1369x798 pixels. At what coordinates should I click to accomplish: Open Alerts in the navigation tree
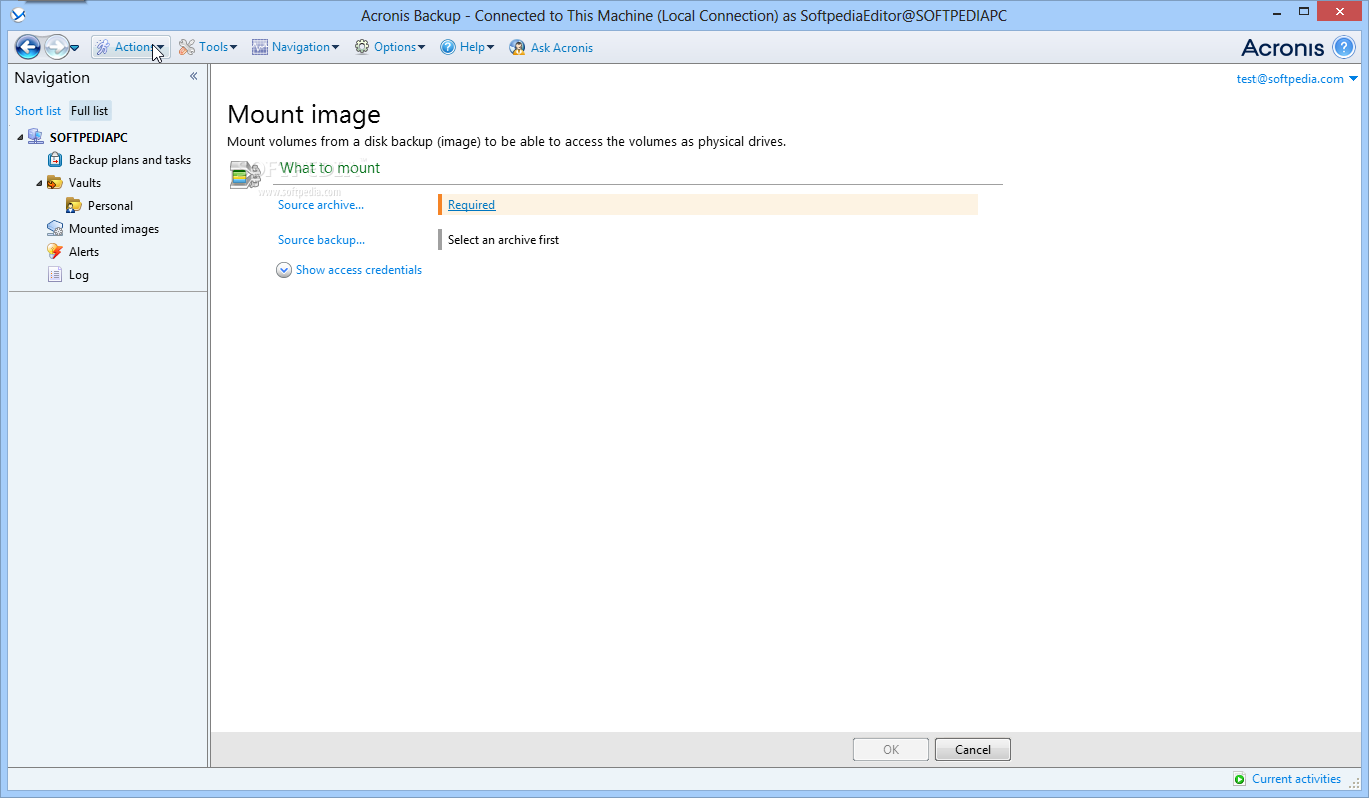tap(84, 252)
